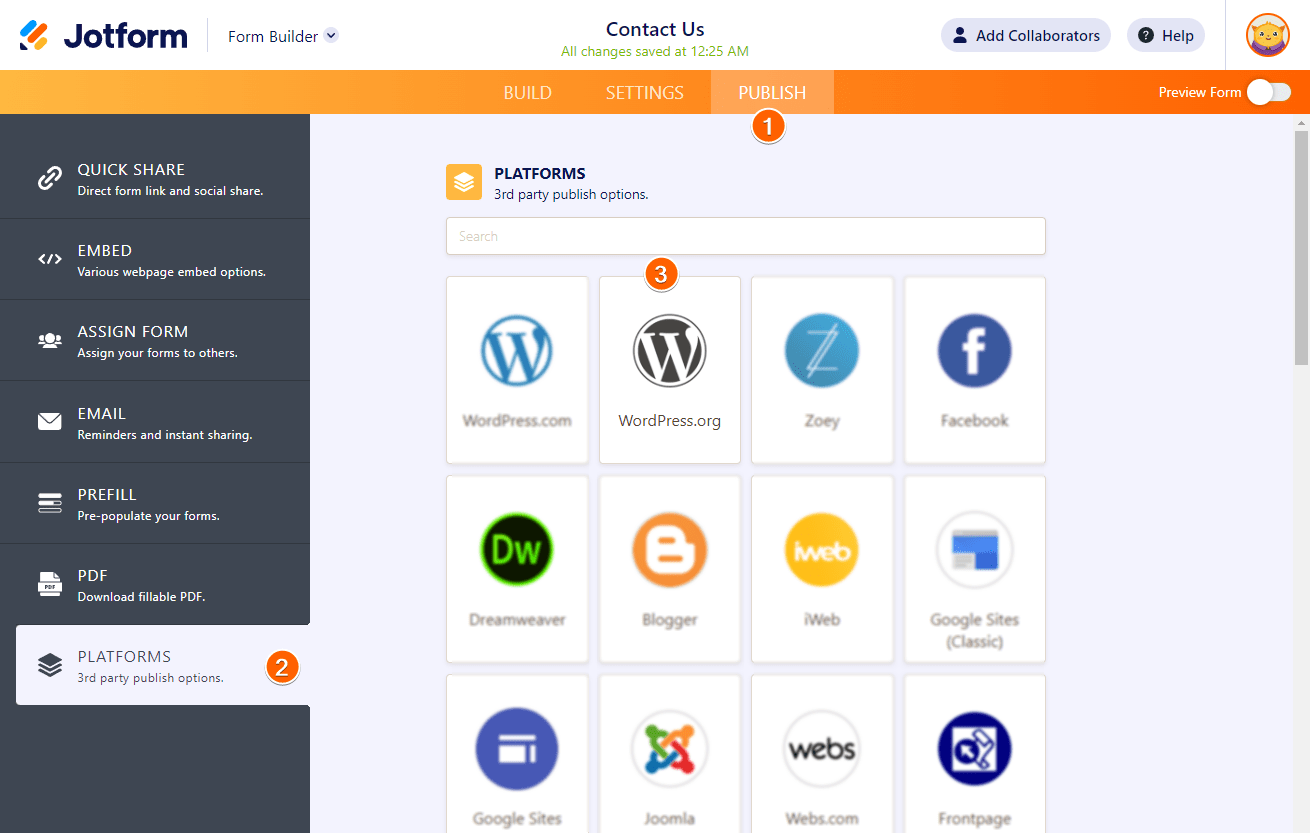The width and height of the screenshot is (1310, 833).
Task: Click the Jotform logo
Action: pos(103,36)
